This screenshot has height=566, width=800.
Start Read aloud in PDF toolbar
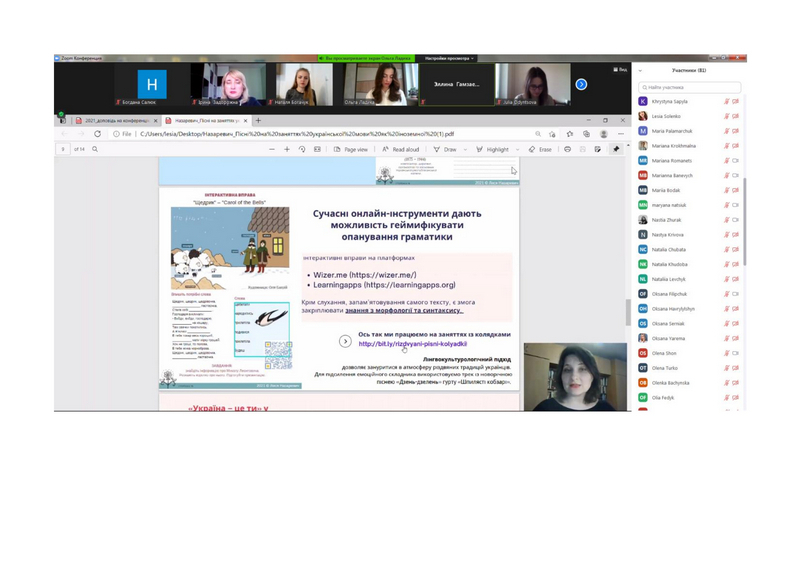(401, 150)
